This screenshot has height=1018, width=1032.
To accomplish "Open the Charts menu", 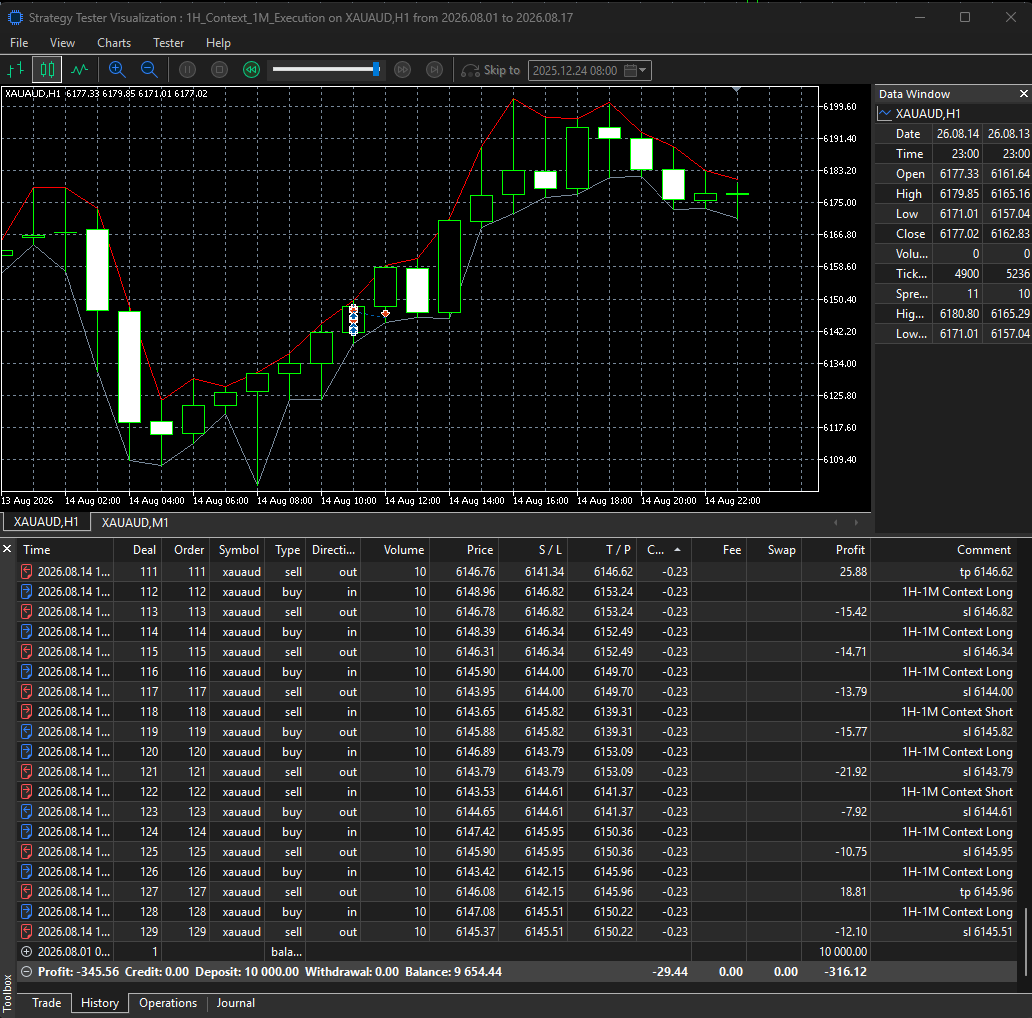I will pyautogui.click(x=114, y=43).
